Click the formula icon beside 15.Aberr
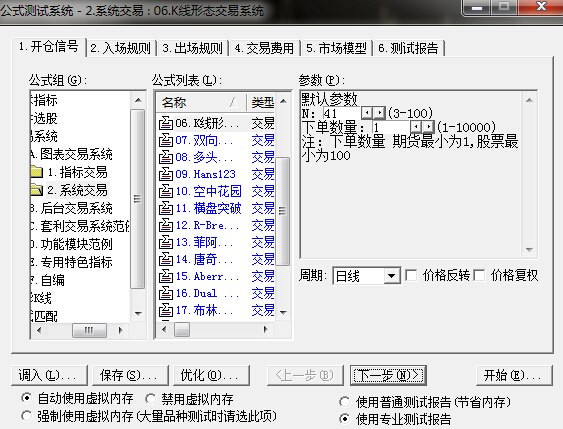 [x=166, y=276]
